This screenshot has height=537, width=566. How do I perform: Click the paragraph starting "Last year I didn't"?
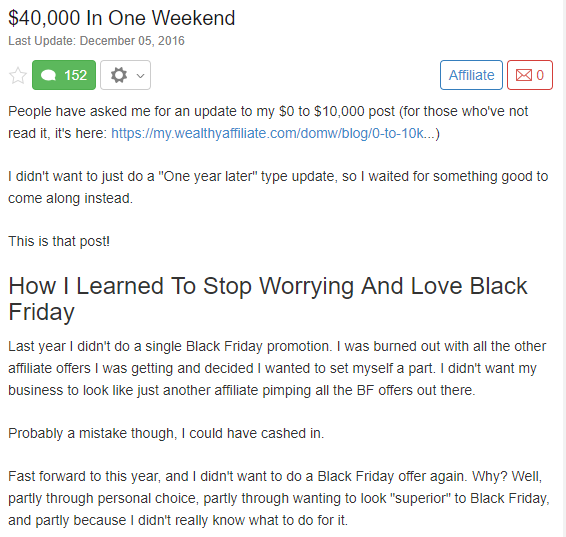[277, 368]
